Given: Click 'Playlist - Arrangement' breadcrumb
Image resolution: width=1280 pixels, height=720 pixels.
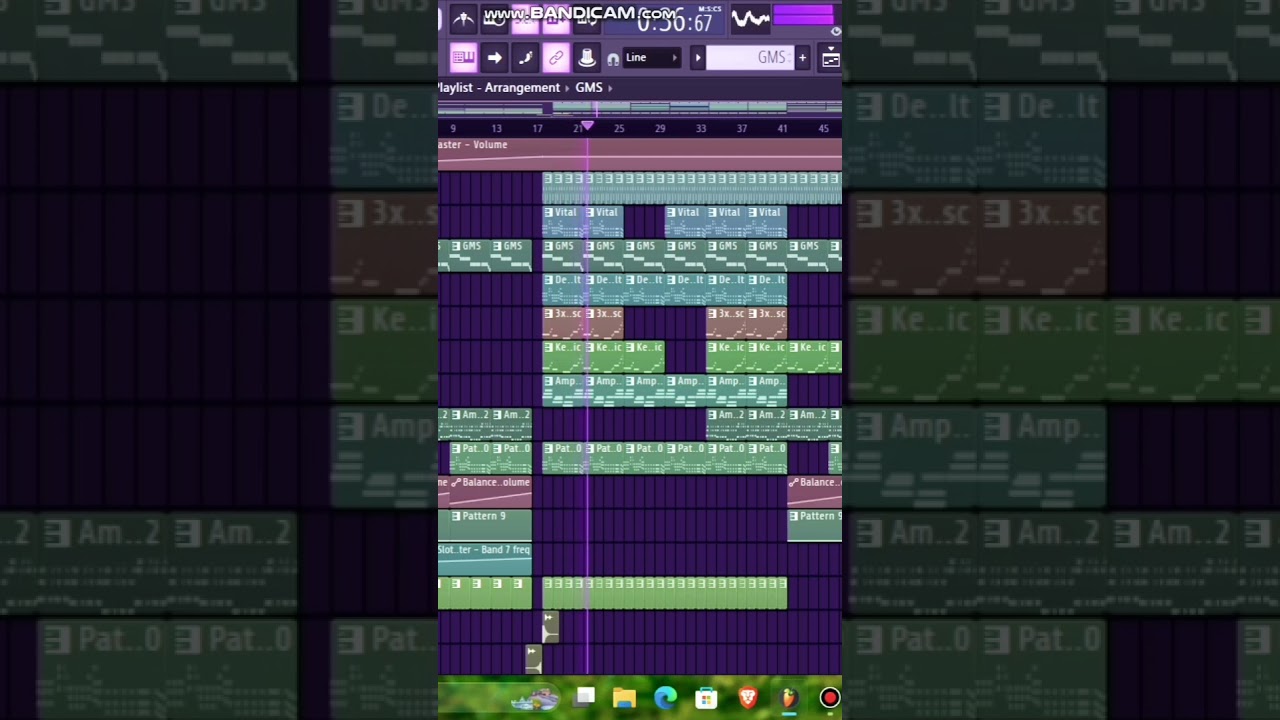Looking at the screenshot, I should point(499,88).
